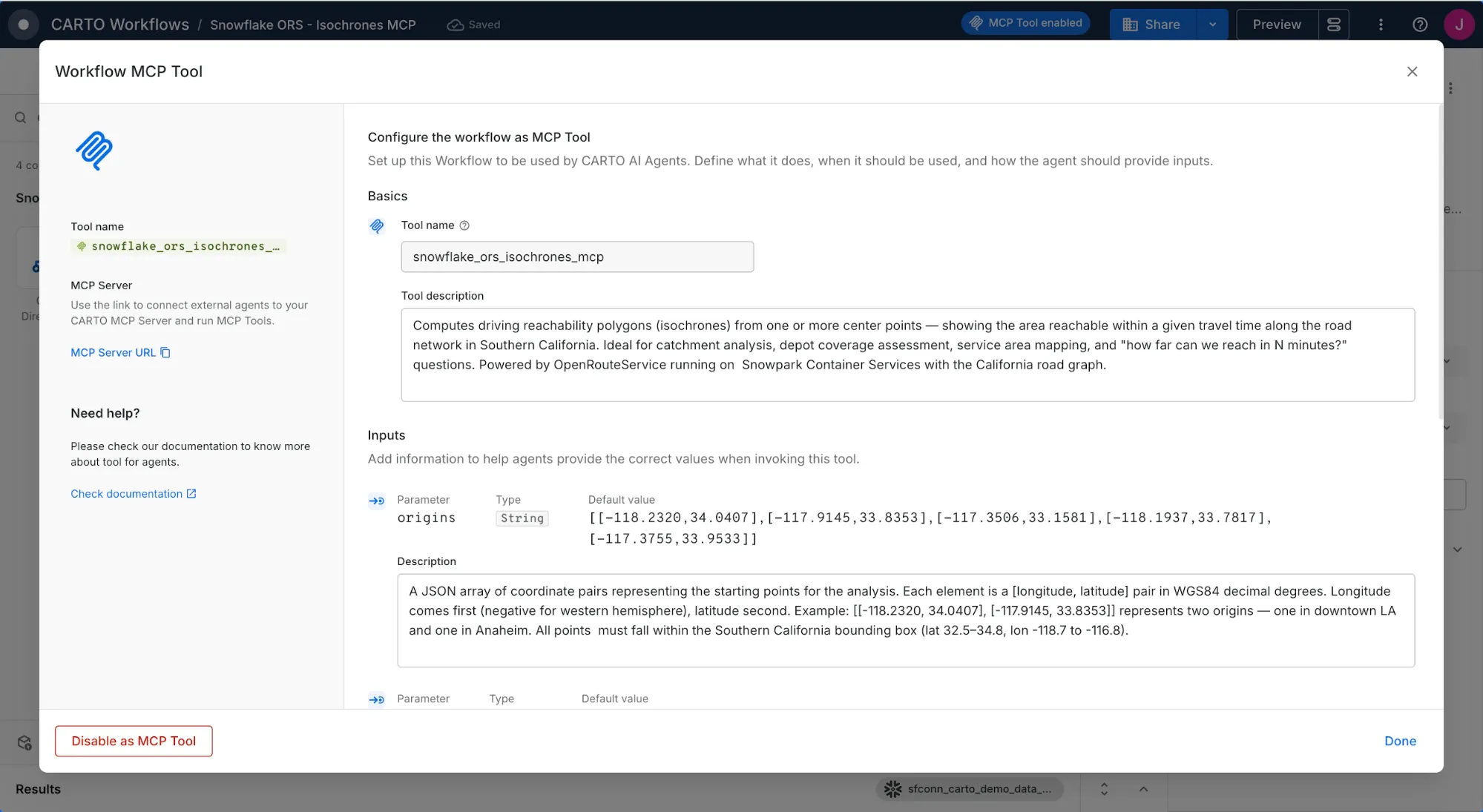The width and height of the screenshot is (1483, 812).
Task: Expand the Results panel chevron
Action: (x=1143, y=789)
